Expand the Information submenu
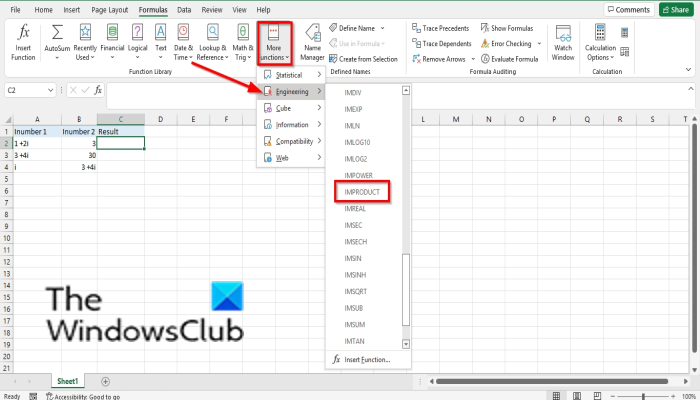This screenshot has height=400, width=700. (x=291, y=125)
